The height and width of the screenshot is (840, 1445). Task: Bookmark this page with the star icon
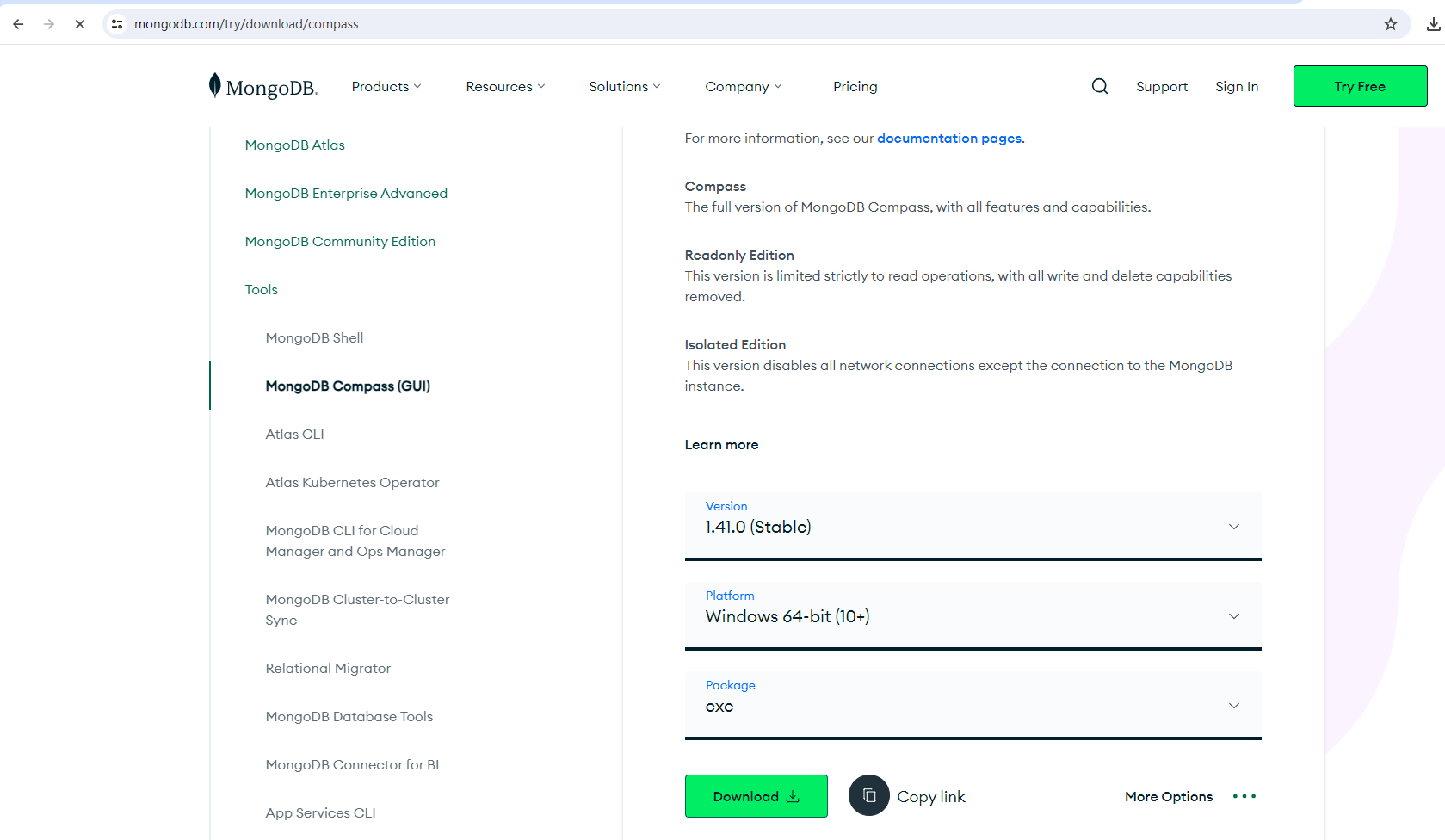point(1391,24)
